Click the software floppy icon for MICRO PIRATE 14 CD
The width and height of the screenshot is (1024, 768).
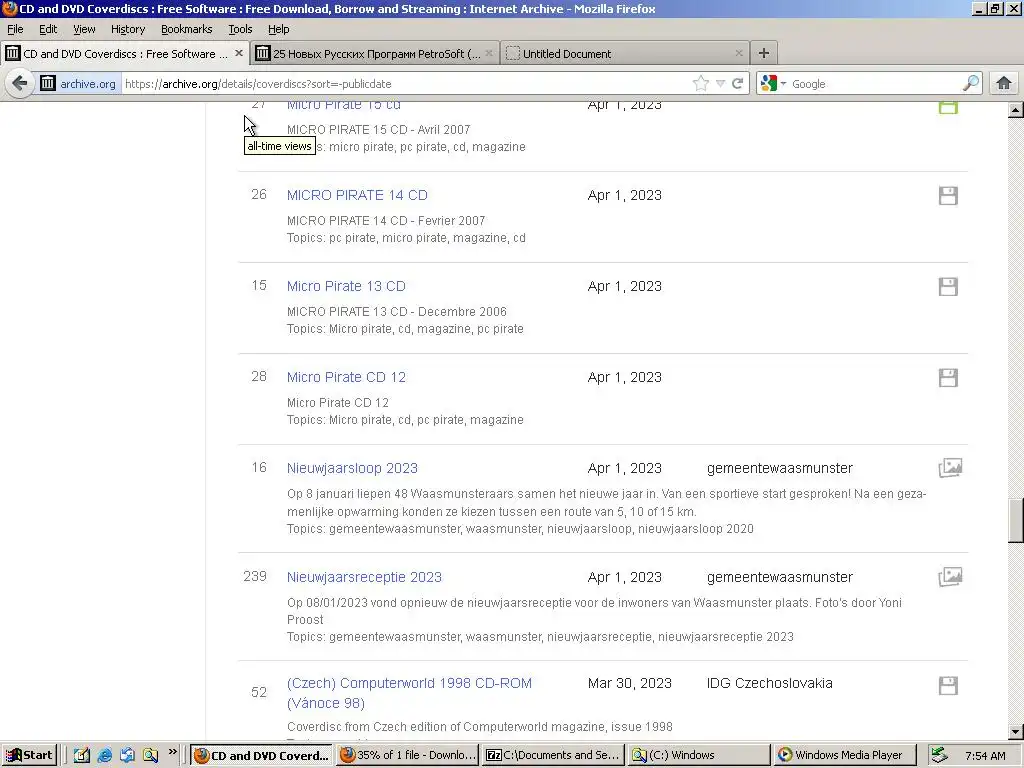[948, 195]
